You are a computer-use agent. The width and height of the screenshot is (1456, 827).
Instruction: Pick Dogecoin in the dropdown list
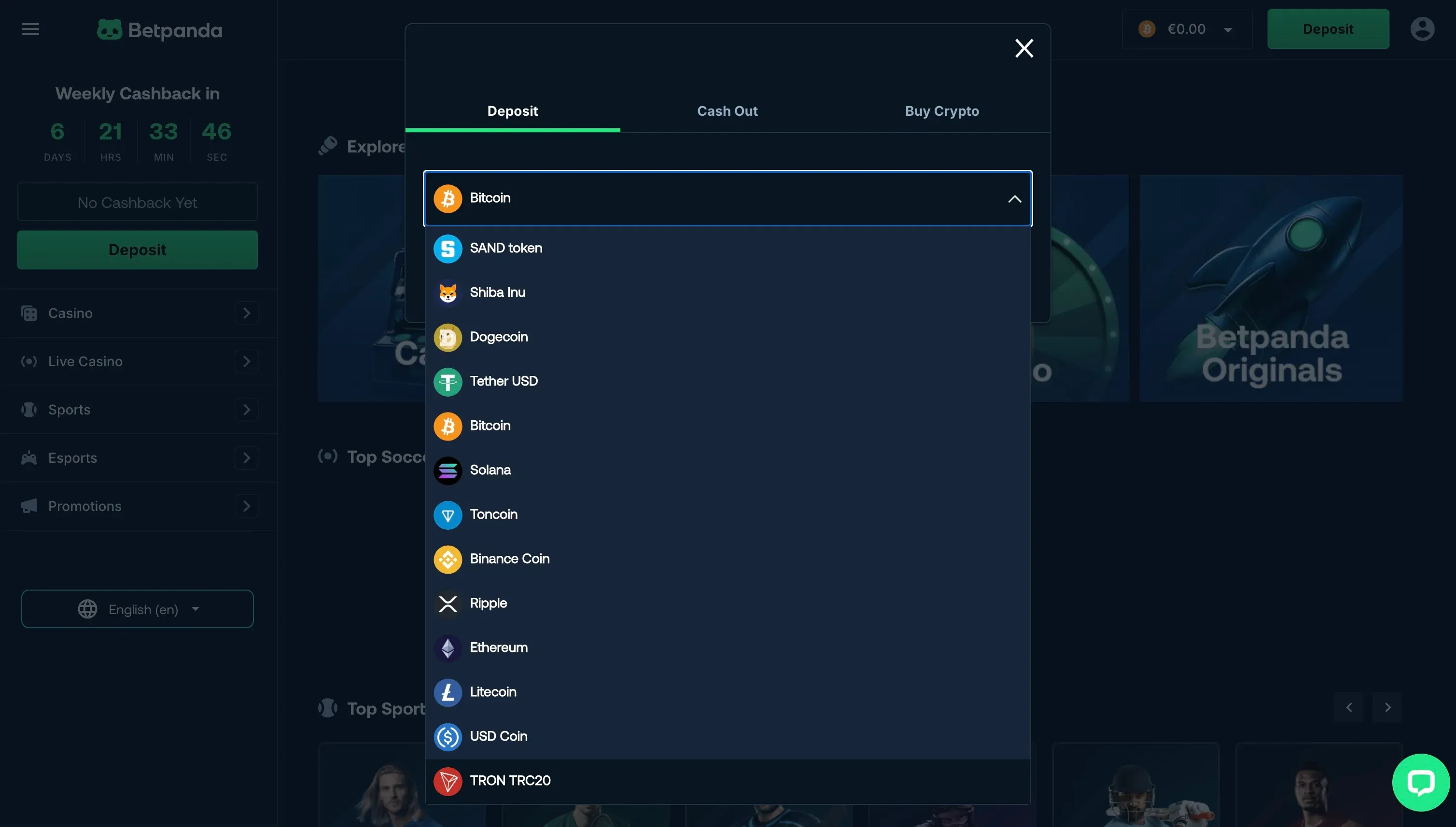point(498,337)
